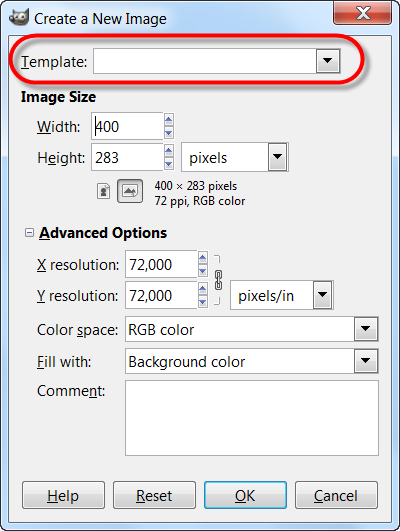This screenshot has width=400, height=531.
Task: Open the Color space dropdown
Action: click(365, 329)
